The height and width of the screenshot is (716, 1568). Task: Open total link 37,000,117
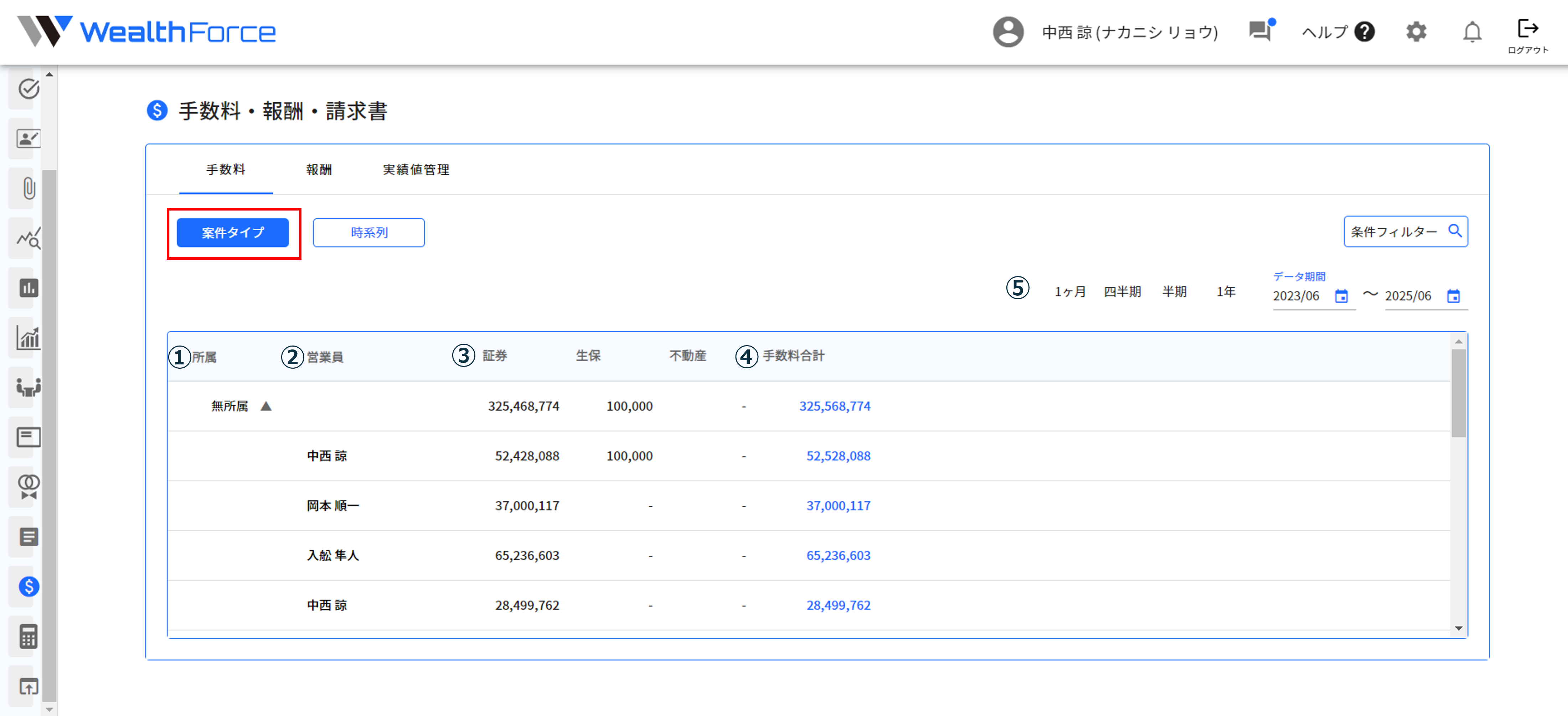(x=838, y=506)
